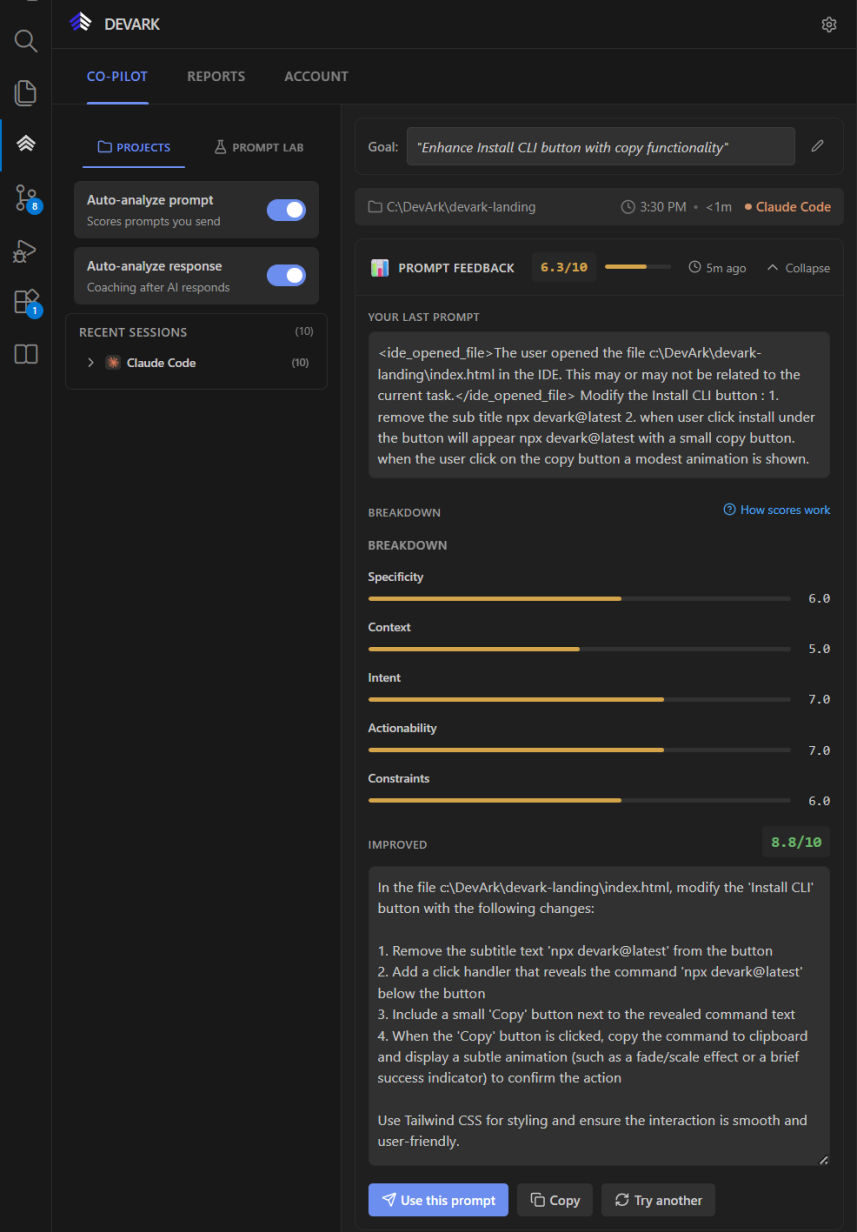The width and height of the screenshot is (857, 1232).
Task: Open the Explorer files icon in the sidebar
Action: (25, 92)
